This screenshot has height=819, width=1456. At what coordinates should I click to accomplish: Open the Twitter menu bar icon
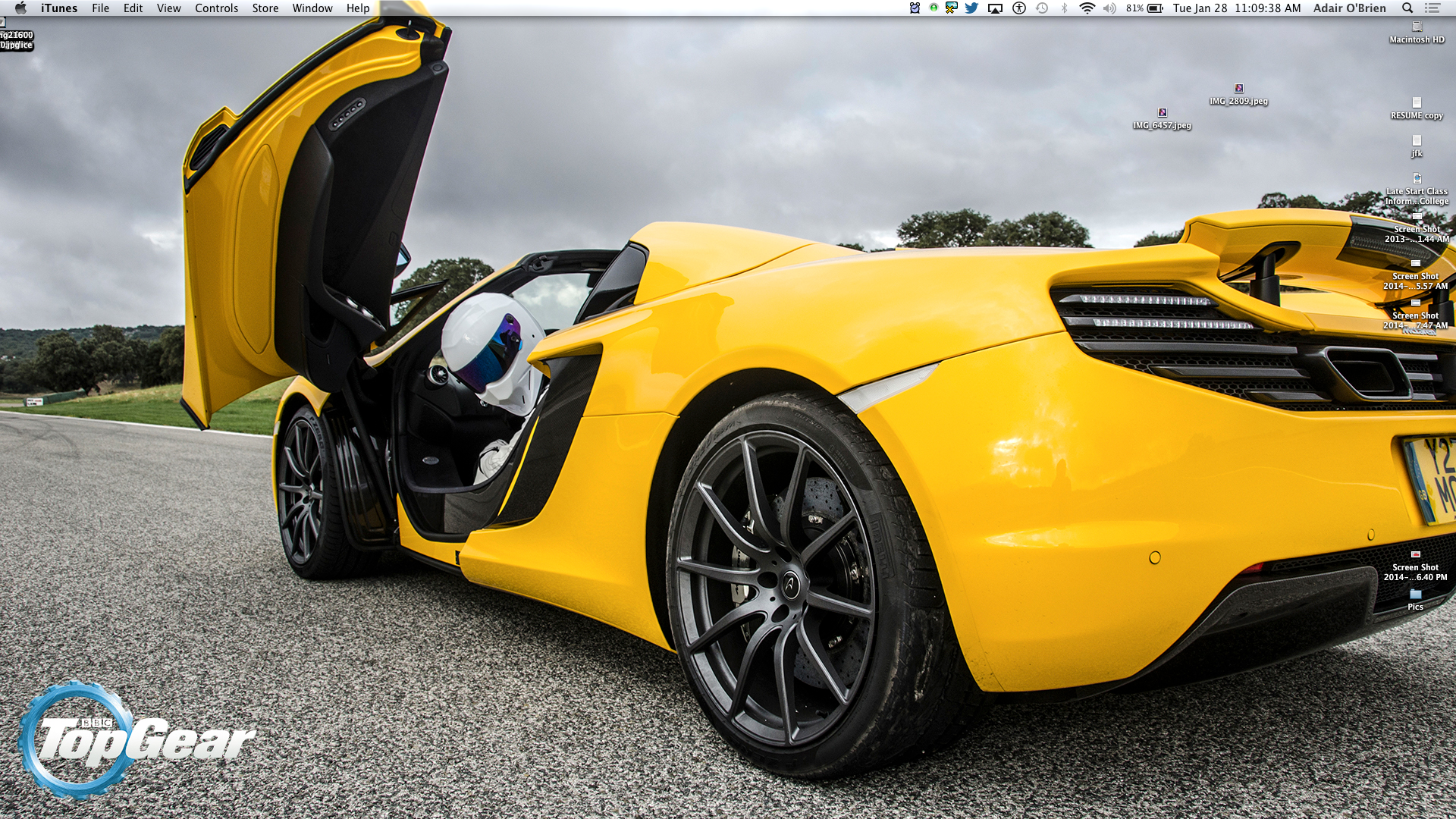click(x=971, y=8)
